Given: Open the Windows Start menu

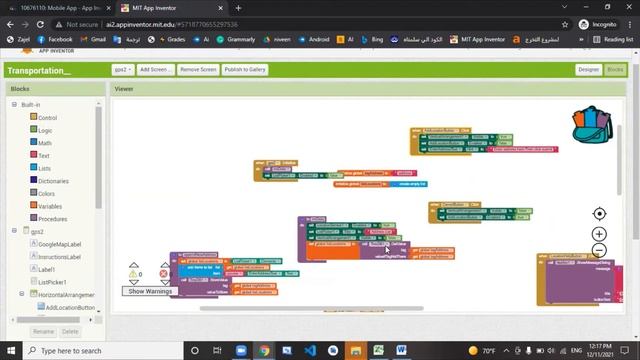Looking at the screenshot, I should pos(11,351).
